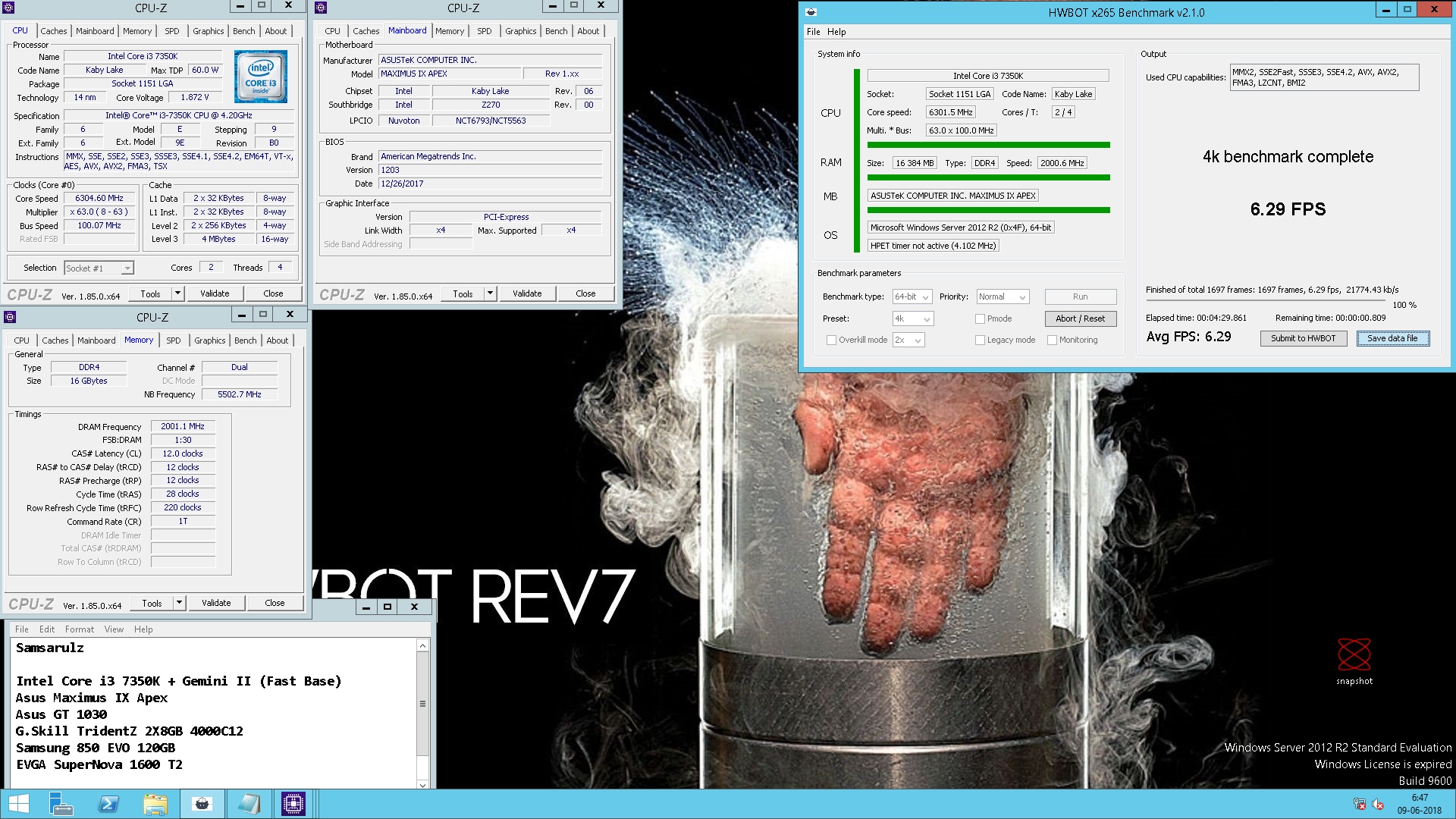The image size is (1456, 819).
Task: Click HWBOT x265 window title icon
Action: point(811,12)
